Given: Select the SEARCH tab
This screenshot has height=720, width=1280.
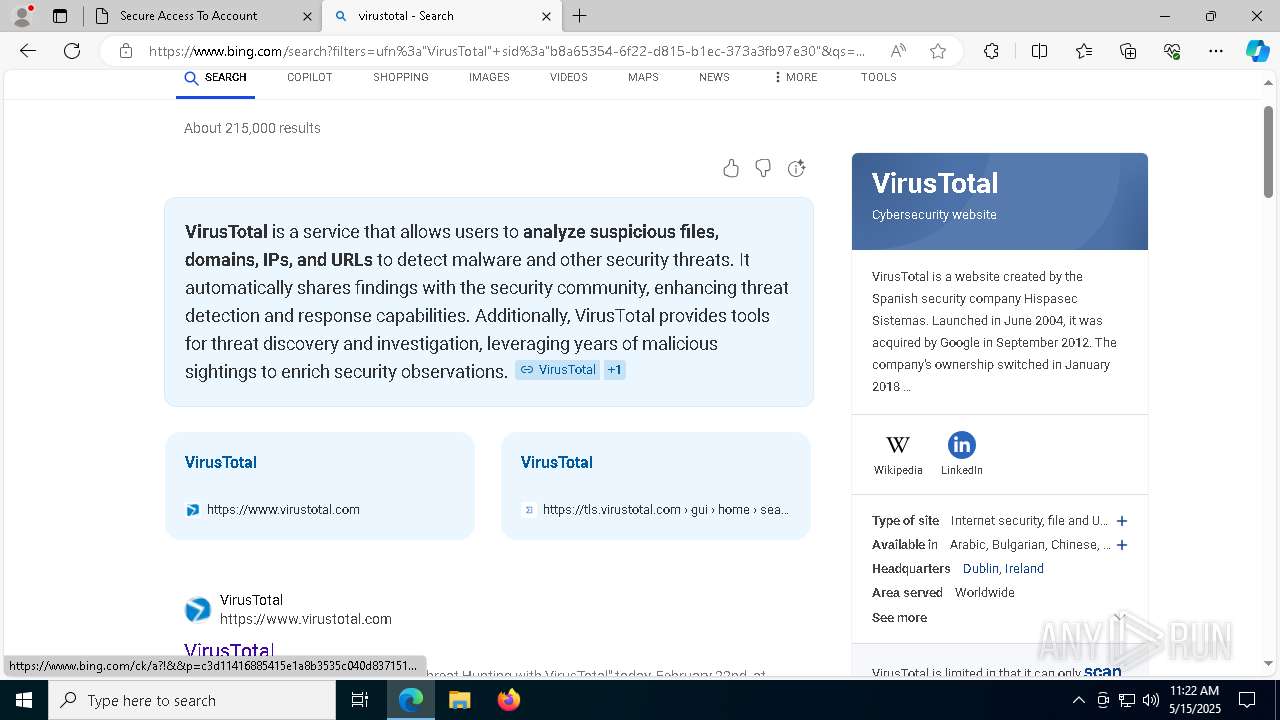Looking at the screenshot, I should click(x=215, y=77).
